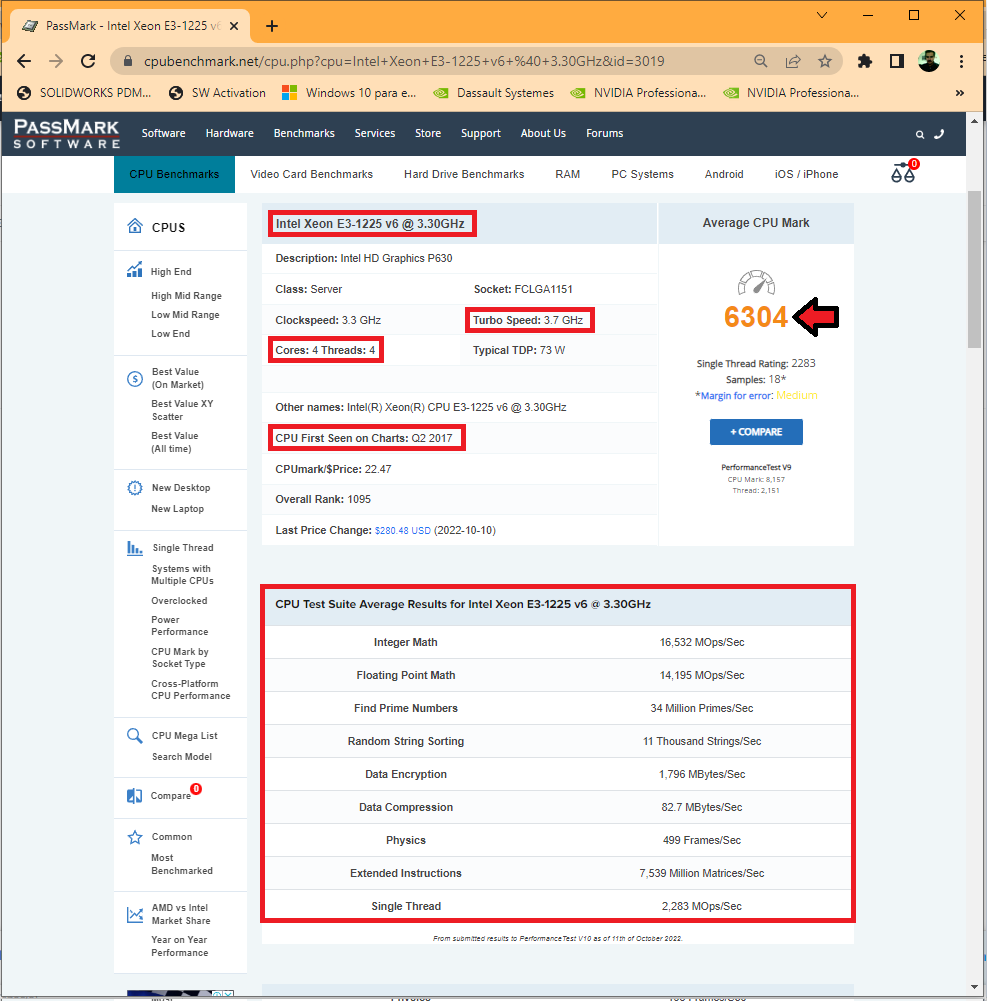Viewport: 987px width, 1001px height.
Task: Click the CPUS home icon
Action: [135, 226]
